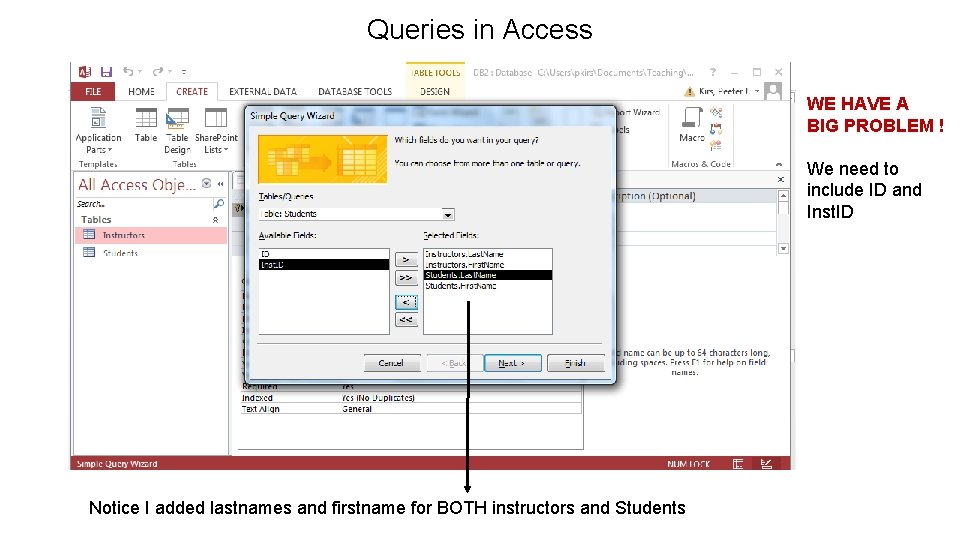Open Table Design from the ribbon
This screenshot has width=960, height=540.
click(x=178, y=130)
